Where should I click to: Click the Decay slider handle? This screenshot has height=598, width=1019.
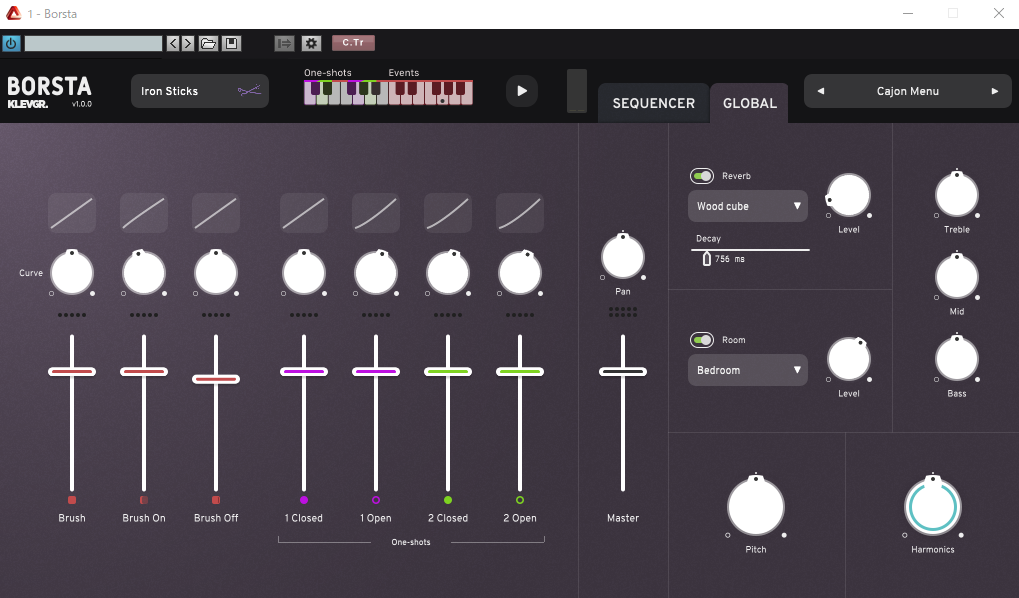(706, 259)
